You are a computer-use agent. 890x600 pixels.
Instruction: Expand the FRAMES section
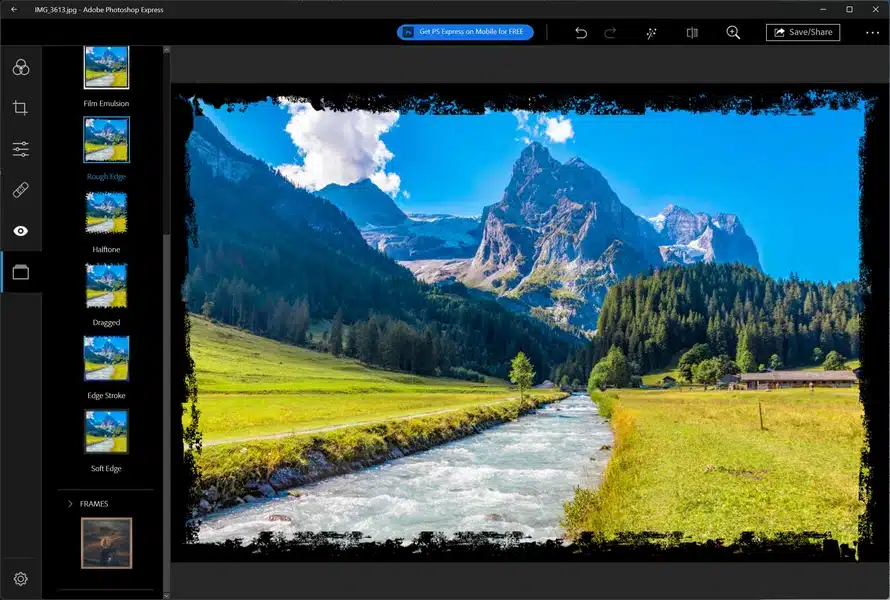click(x=96, y=503)
